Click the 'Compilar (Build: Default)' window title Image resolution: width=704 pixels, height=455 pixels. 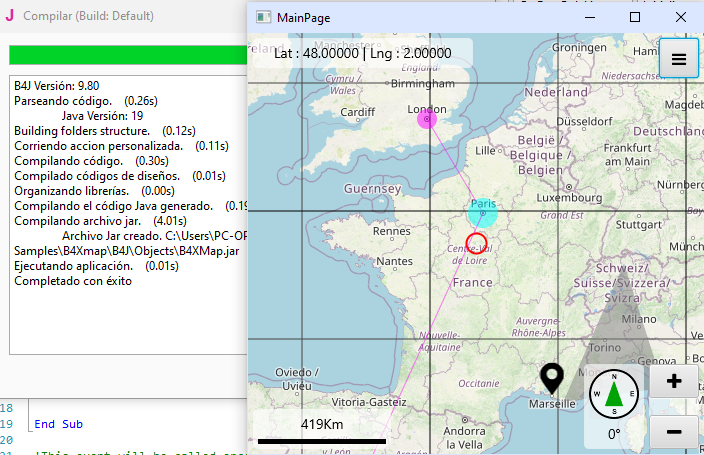coord(88,16)
